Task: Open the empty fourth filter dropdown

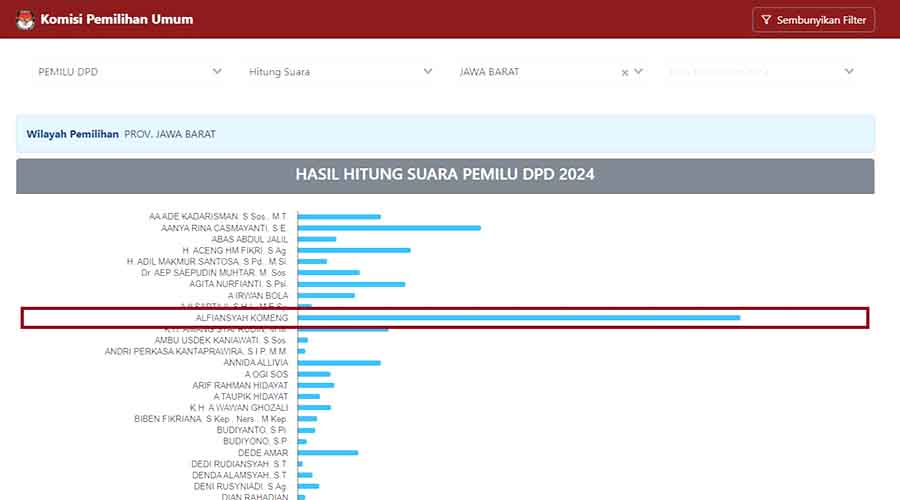Action: (x=760, y=72)
